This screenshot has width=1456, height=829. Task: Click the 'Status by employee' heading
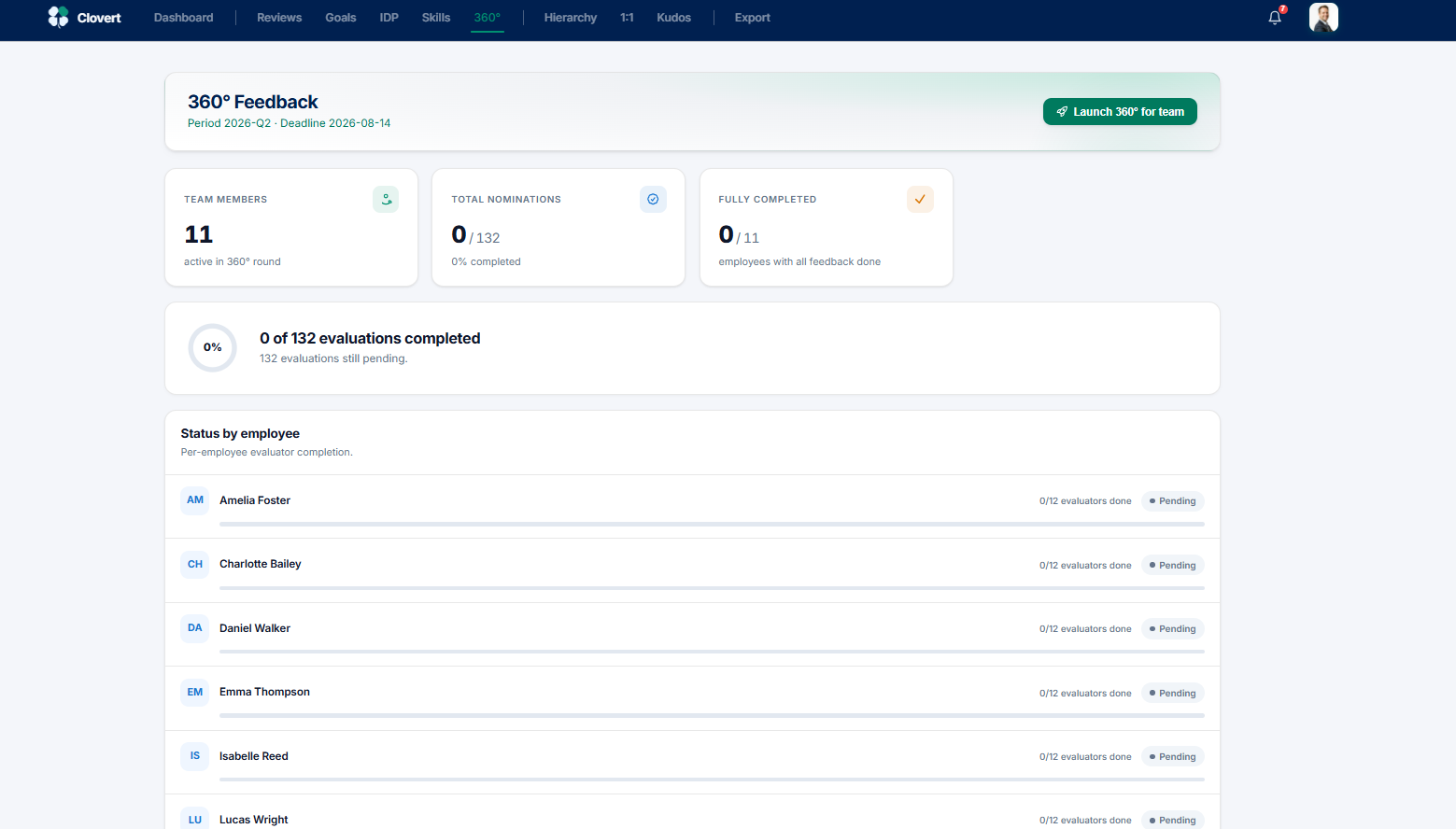pos(240,433)
